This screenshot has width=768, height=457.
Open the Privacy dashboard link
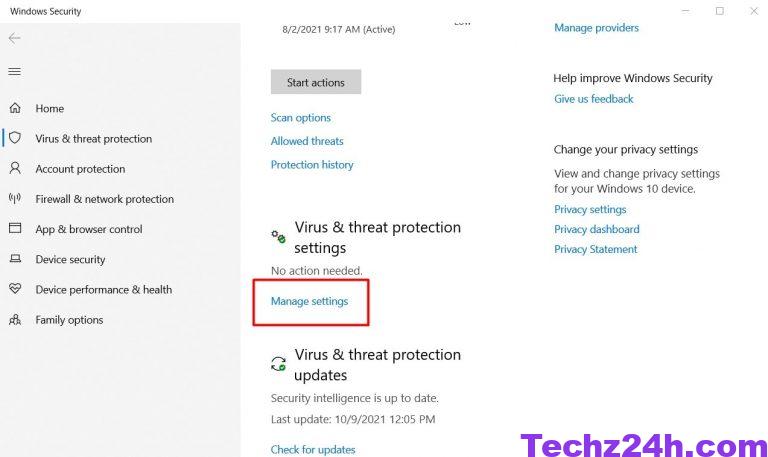click(597, 229)
